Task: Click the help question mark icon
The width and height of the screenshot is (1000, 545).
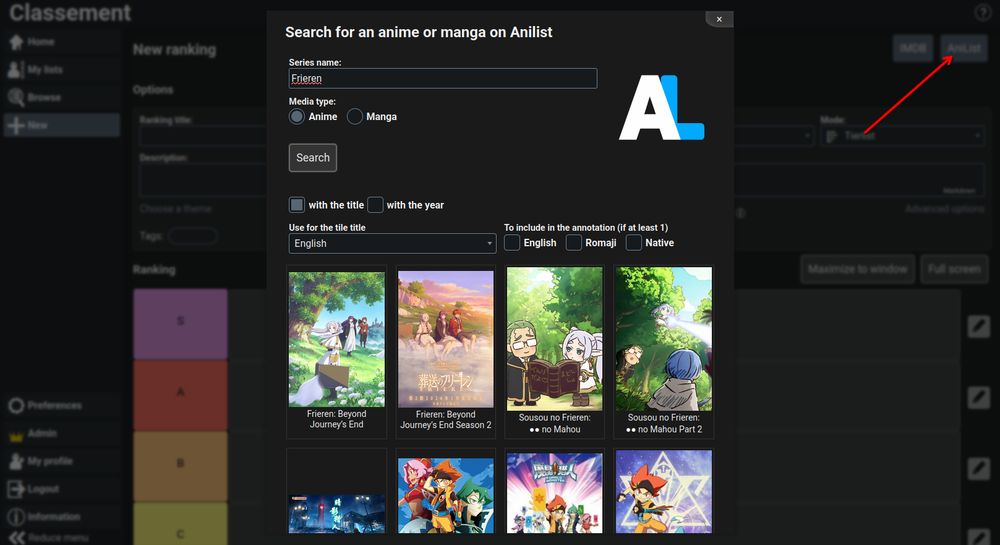Action: click(x=983, y=12)
